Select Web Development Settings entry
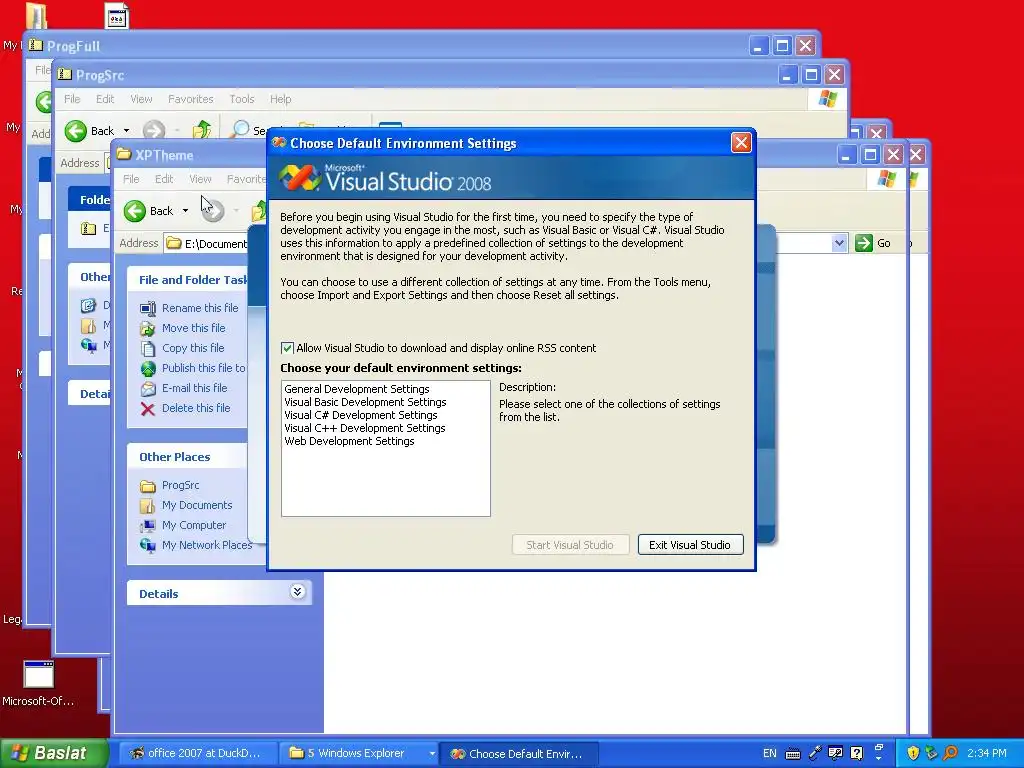Screen dimensions: 1024x768 click(349, 441)
